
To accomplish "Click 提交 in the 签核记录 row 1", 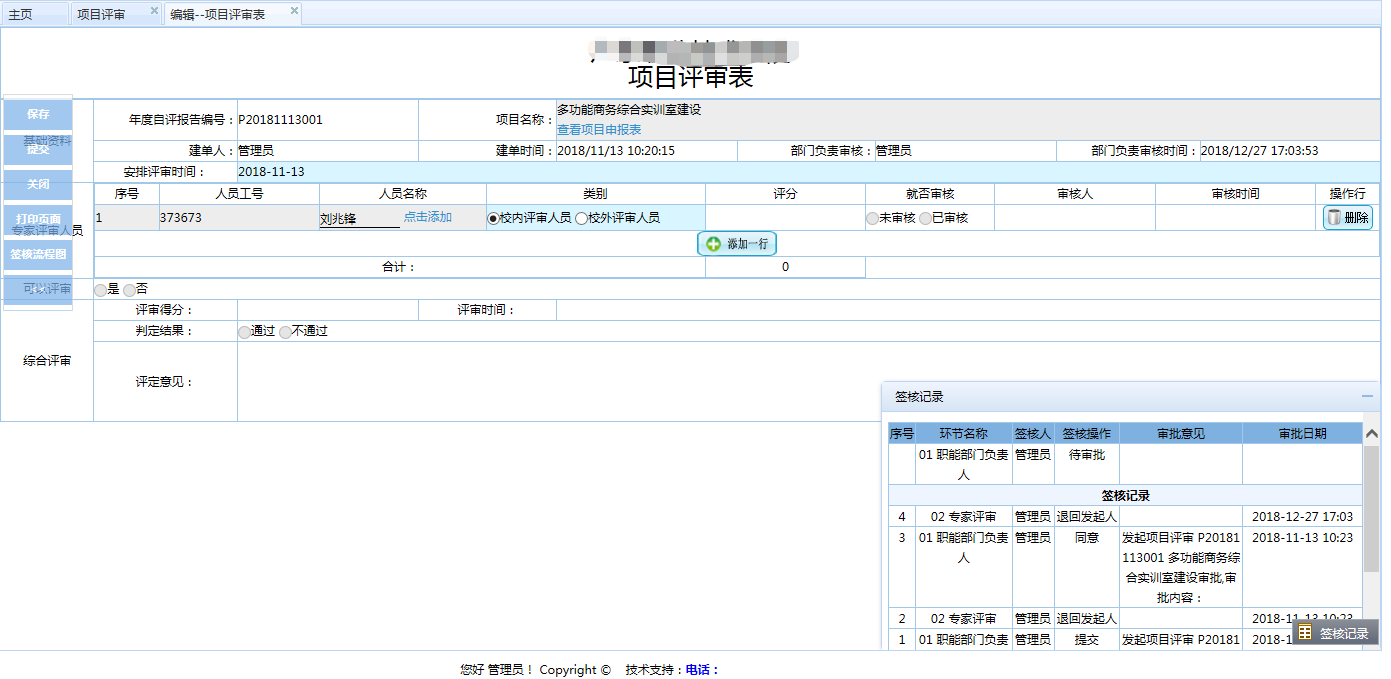I will pyautogui.click(x=1087, y=640).
